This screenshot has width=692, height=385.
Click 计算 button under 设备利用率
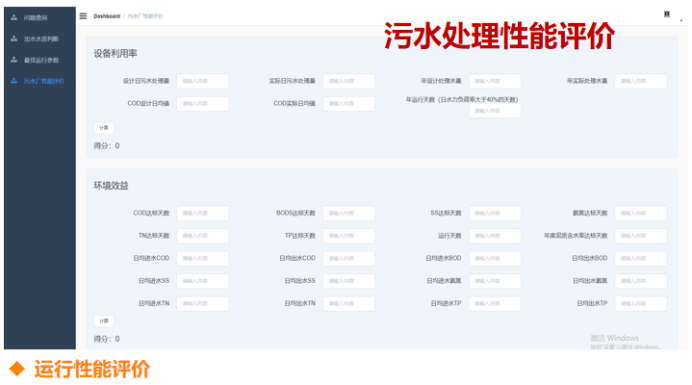coord(104,128)
